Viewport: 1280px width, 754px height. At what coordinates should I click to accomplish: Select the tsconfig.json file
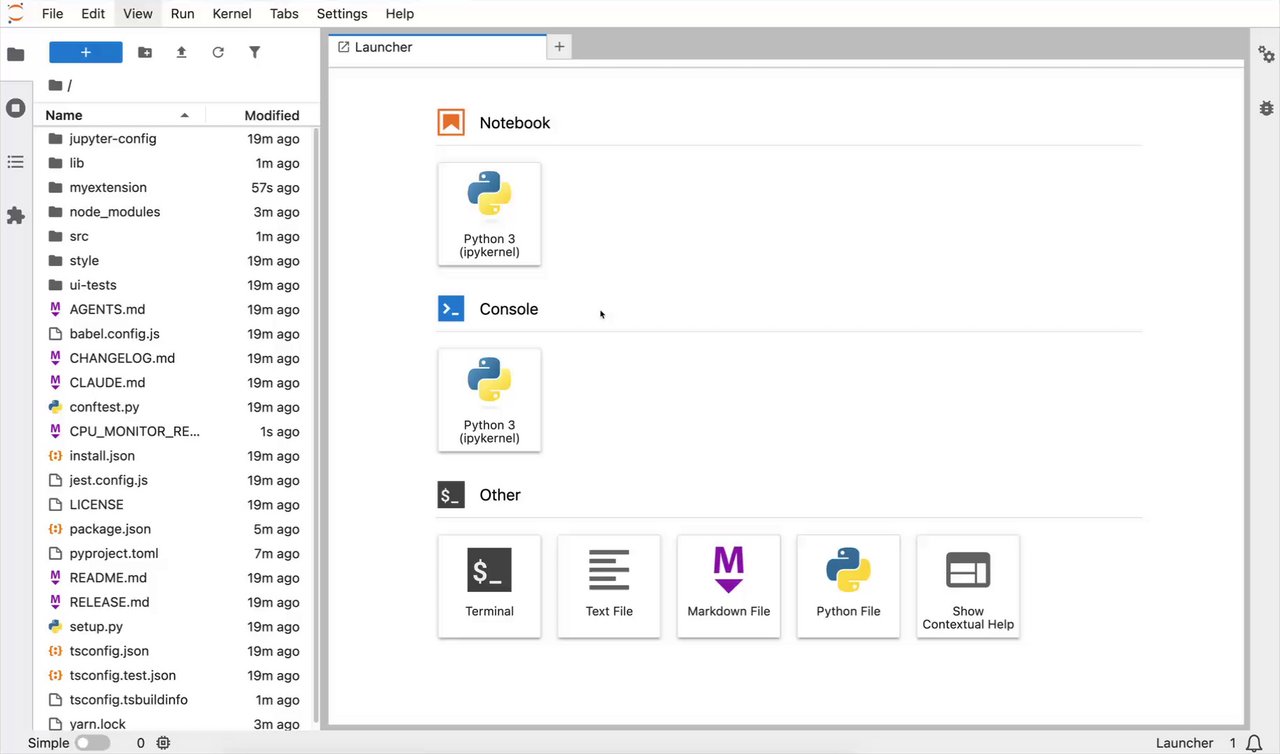point(174,651)
